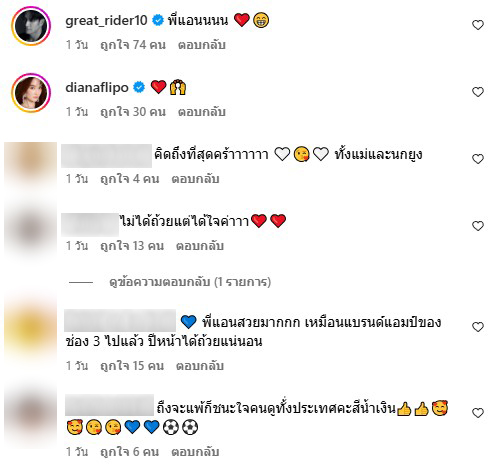Click ตอบกลับ under the 6-likes comment
This screenshot has height=469, width=495.
pyautogui.click(x=195, y=452)
